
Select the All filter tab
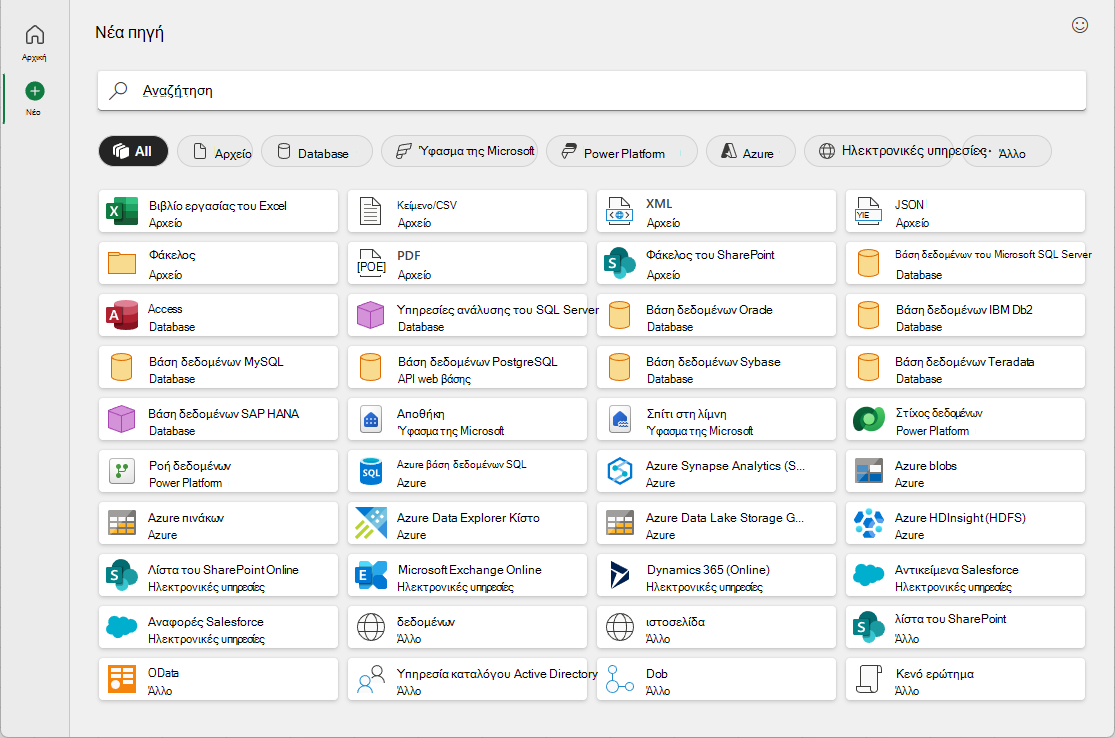click(133, 151)
